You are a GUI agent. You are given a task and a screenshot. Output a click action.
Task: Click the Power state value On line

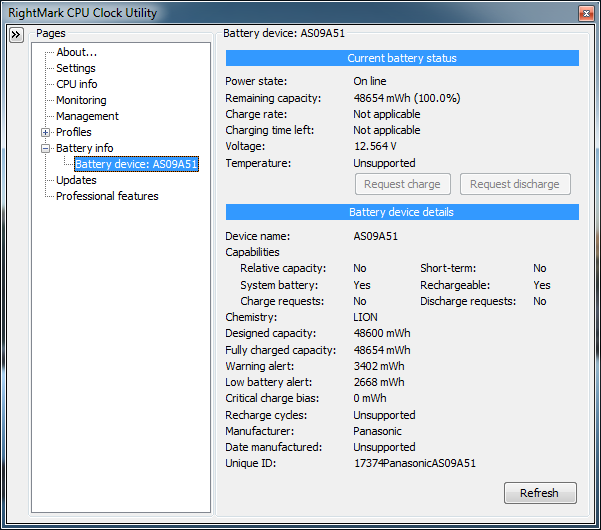click(370, 81)
